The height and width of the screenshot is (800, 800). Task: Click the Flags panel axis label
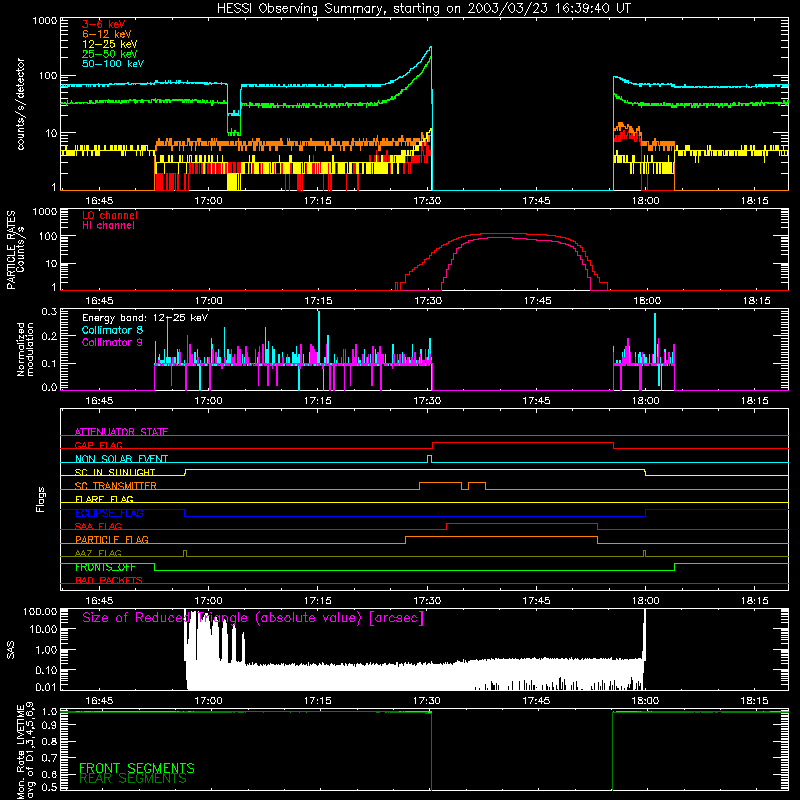pos(40,499)
